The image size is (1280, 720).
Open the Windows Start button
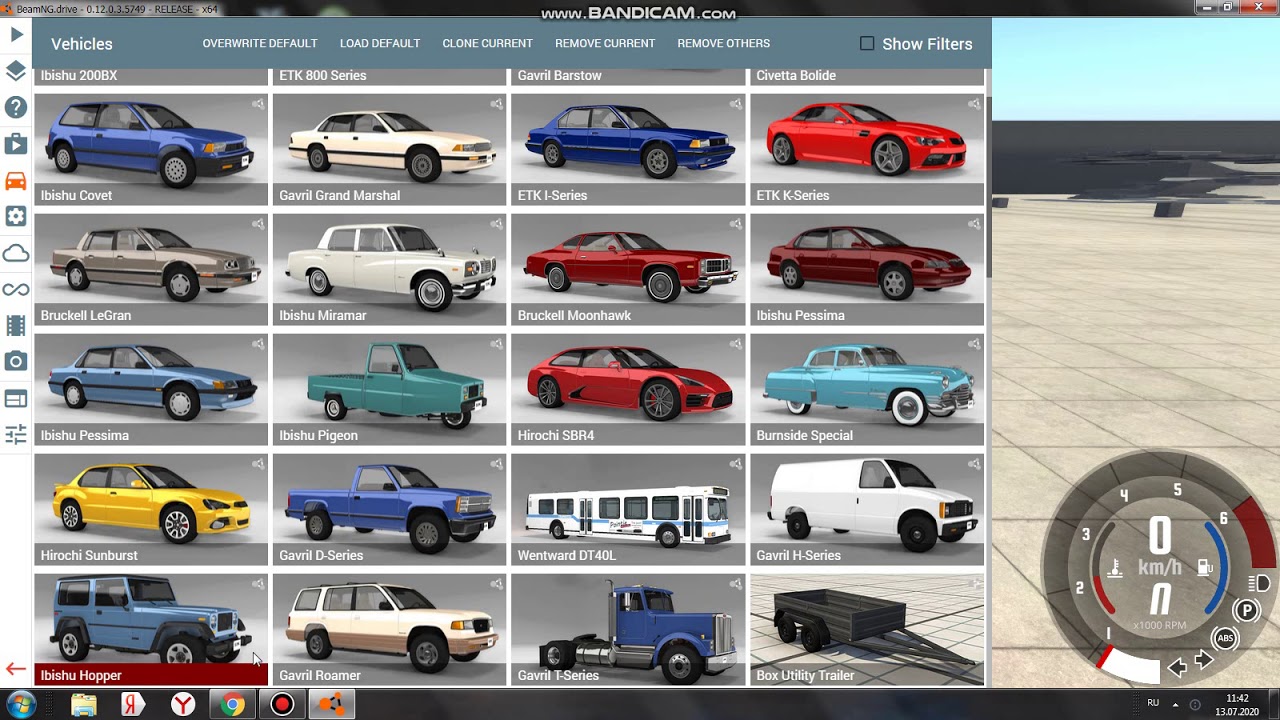point(20,705)
